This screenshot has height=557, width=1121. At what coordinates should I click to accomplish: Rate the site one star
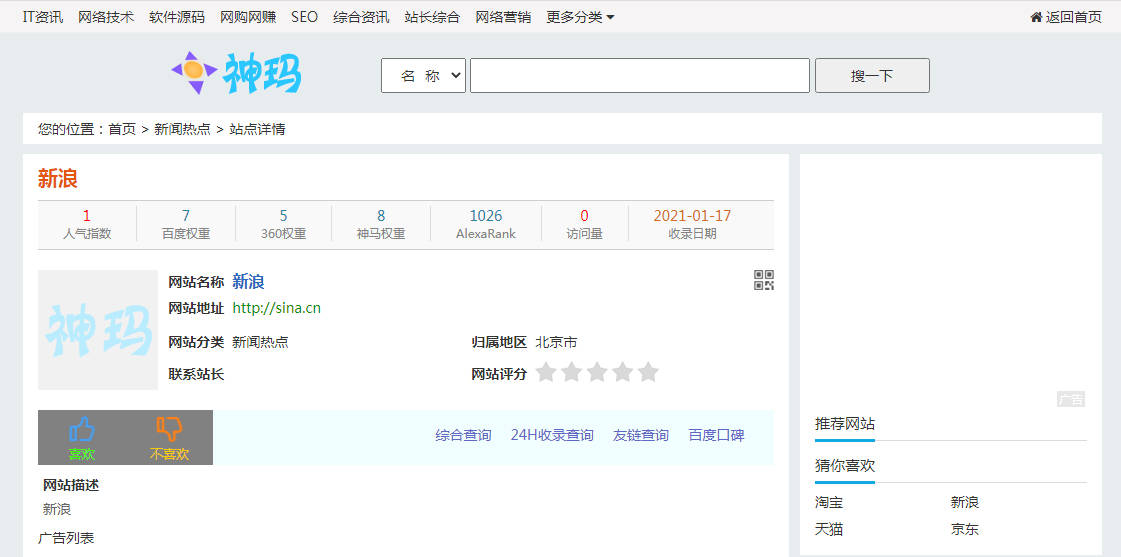point(546,373)
